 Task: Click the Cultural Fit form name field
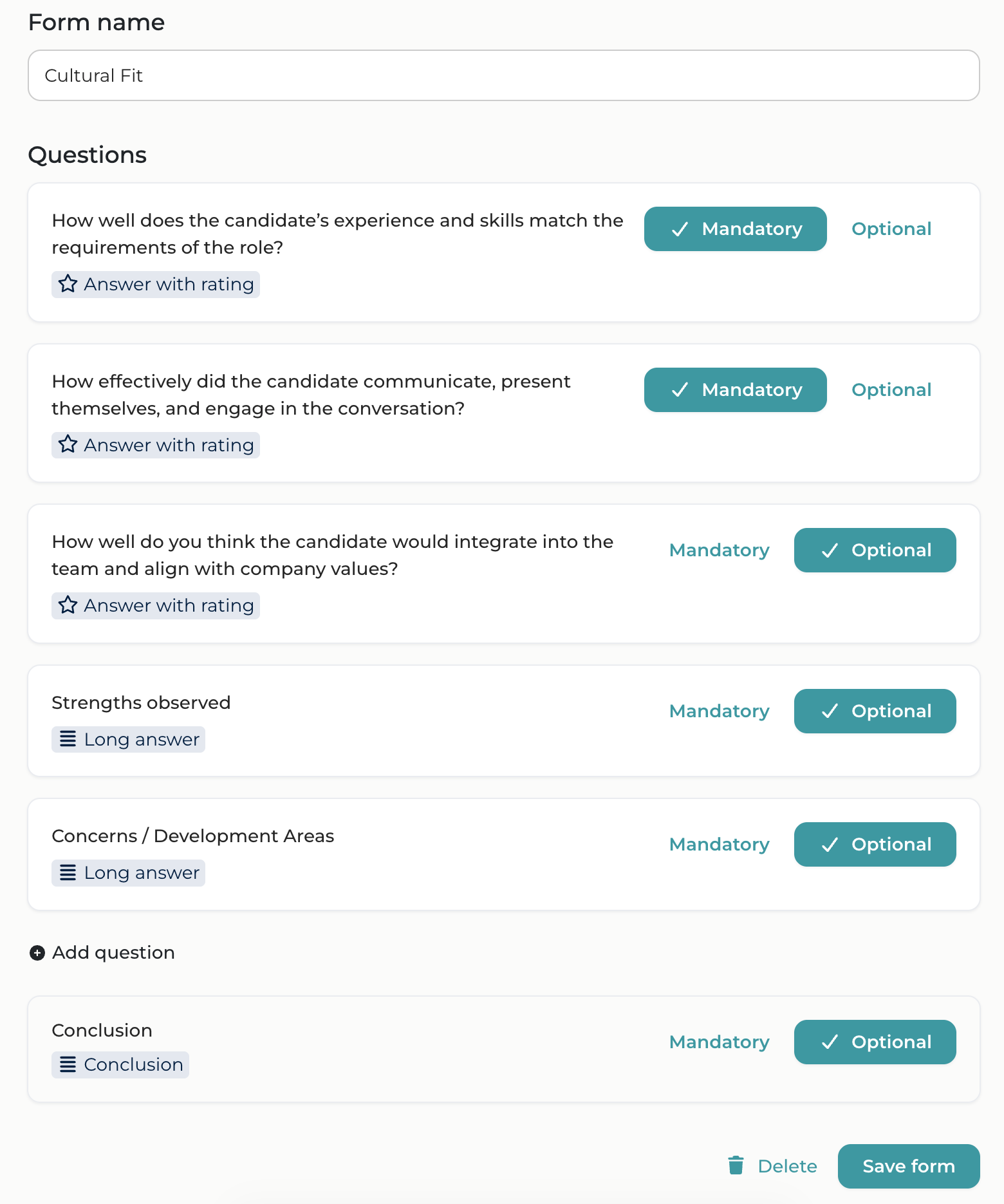(502, 75)
